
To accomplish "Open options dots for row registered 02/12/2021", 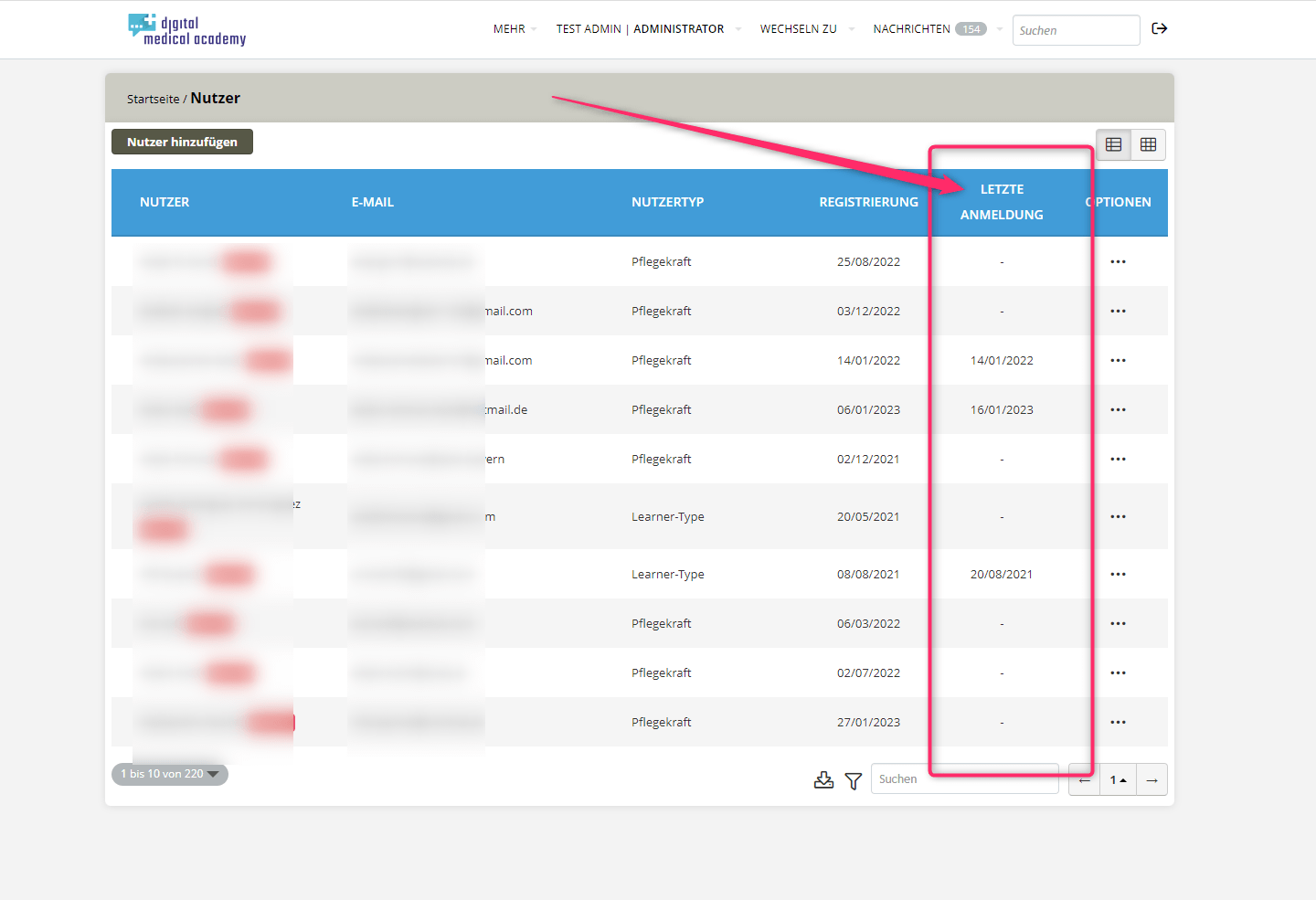I will click(1118, 460).
